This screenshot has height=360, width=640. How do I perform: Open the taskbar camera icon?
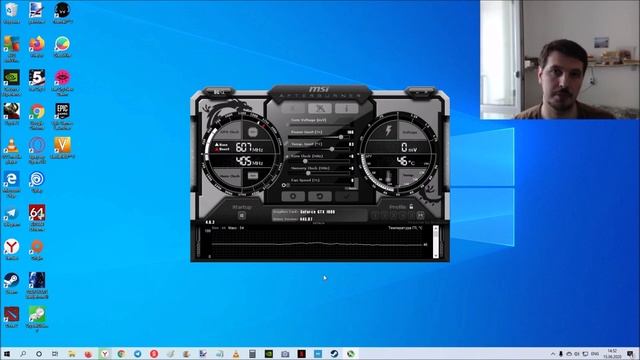(285, 354)
